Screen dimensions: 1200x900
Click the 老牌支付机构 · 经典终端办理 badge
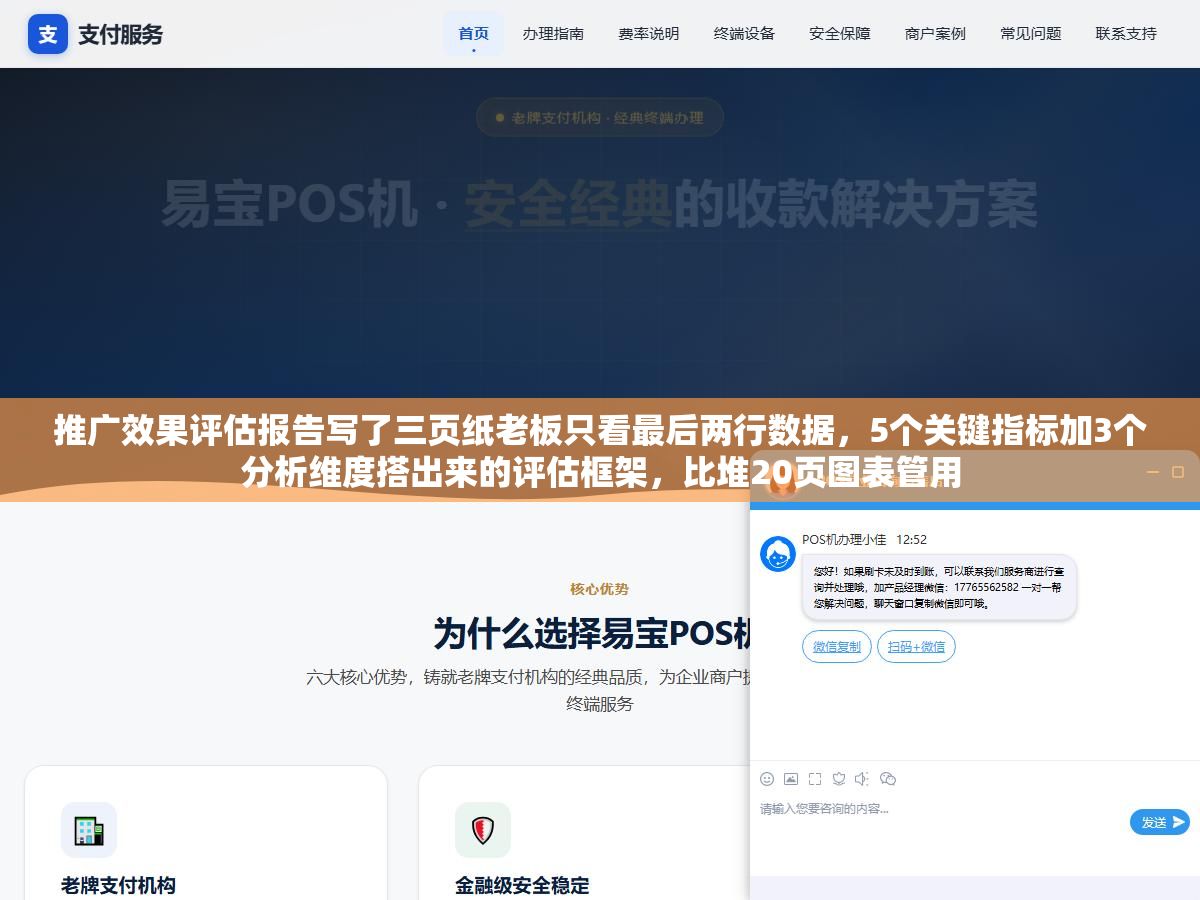pyautogui.click(x=600, y=118)
